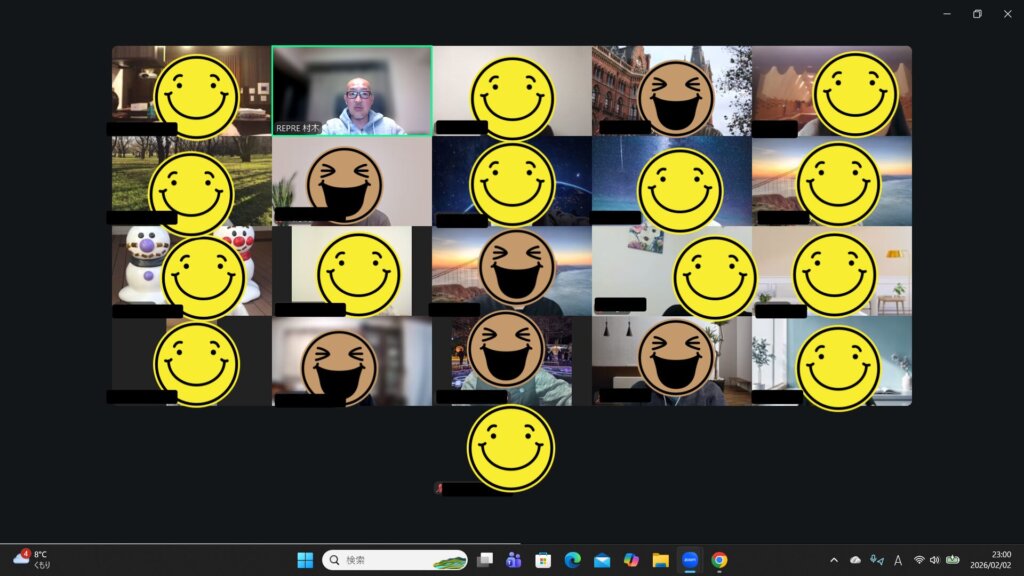Open the Windows Start menu
The height and width of the screenshot is (576, 1024).
(x=305, y=560)
